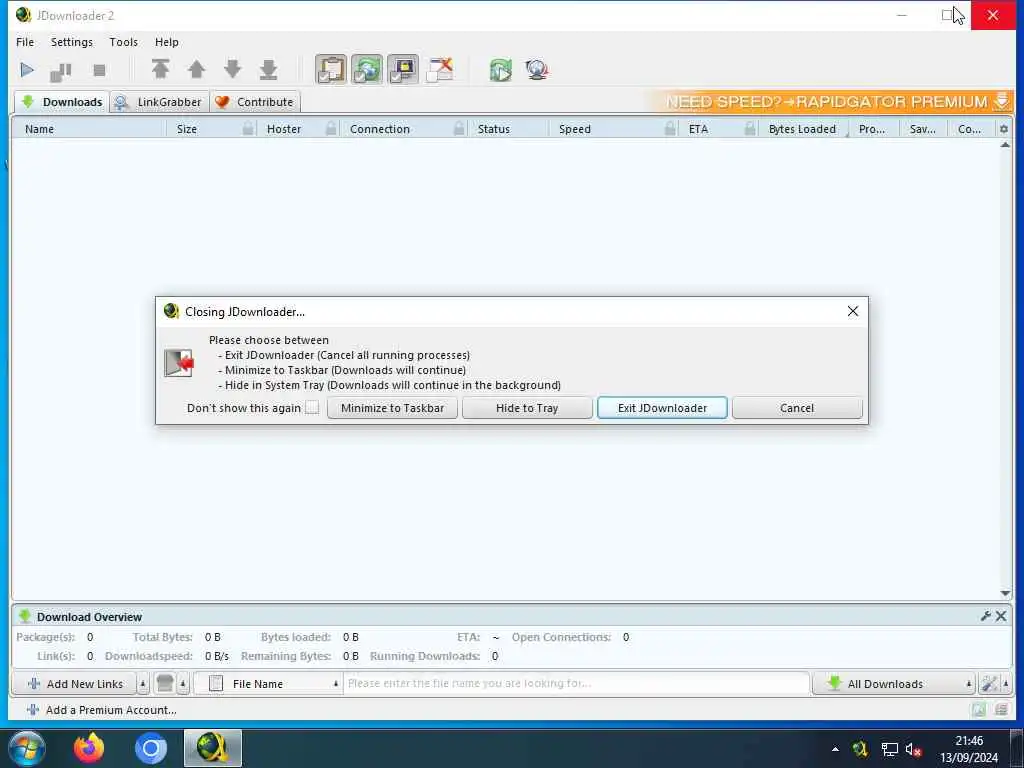Expand the clear list dropdown arrow
Image resolution: width=1024 pixels, height=768 pixels.
[x=184, y=684]
